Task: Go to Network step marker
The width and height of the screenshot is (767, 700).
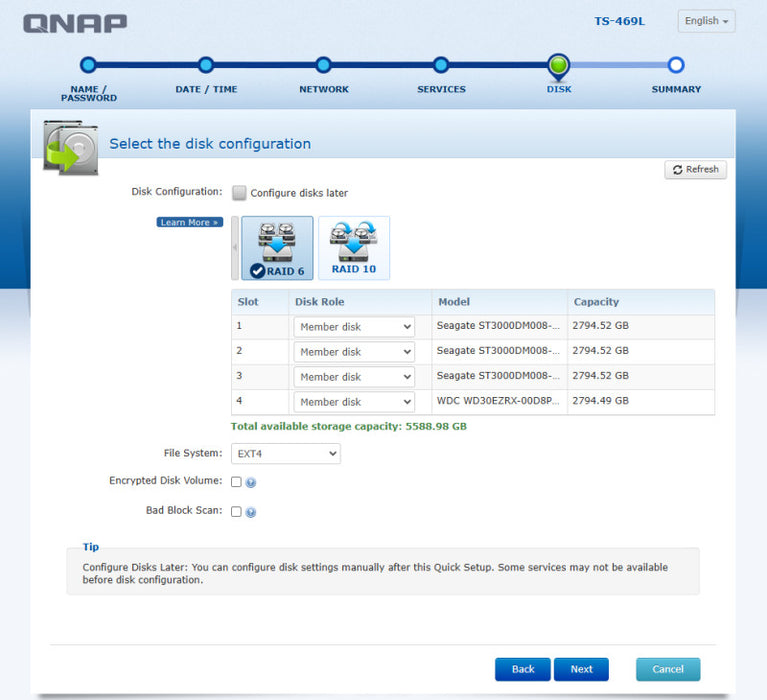Action: tap(323, 65)
